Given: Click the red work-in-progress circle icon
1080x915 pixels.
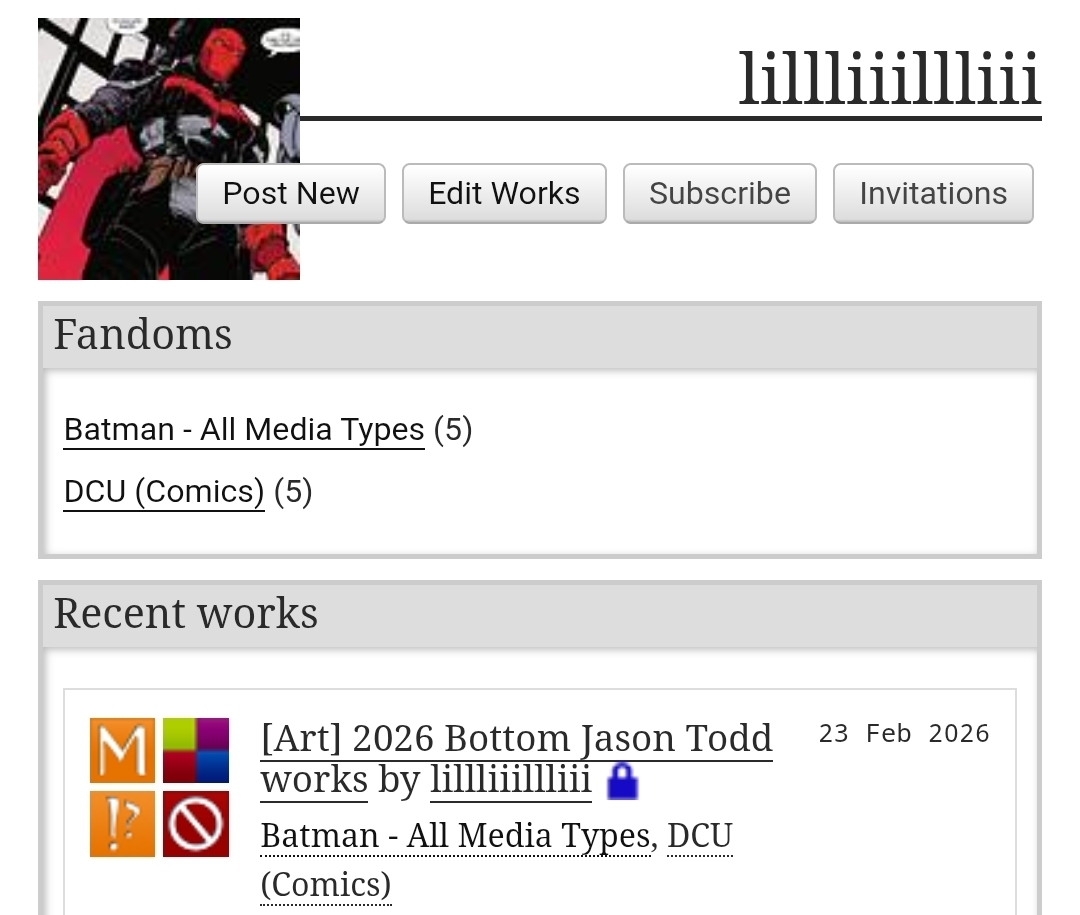Looking at the screenshot, I should pyautogui.click(x=196, y=824).
